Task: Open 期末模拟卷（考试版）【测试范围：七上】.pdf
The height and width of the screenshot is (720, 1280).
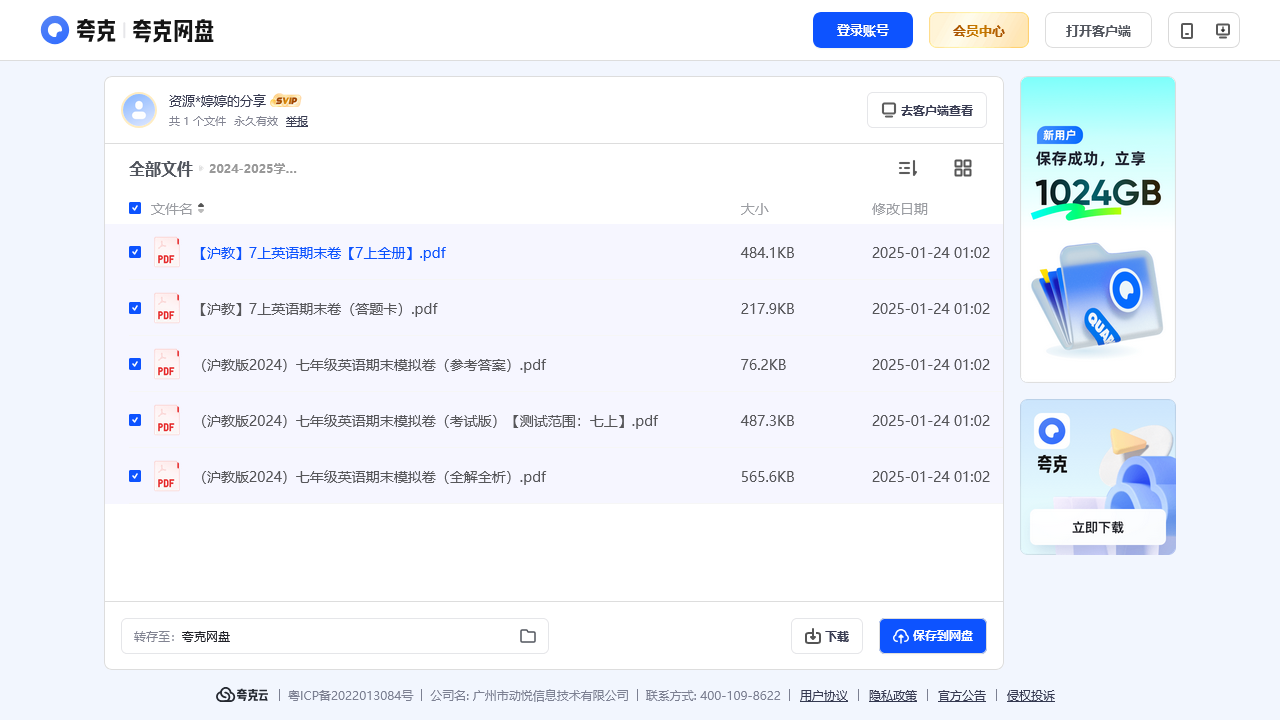Action: 425,421
